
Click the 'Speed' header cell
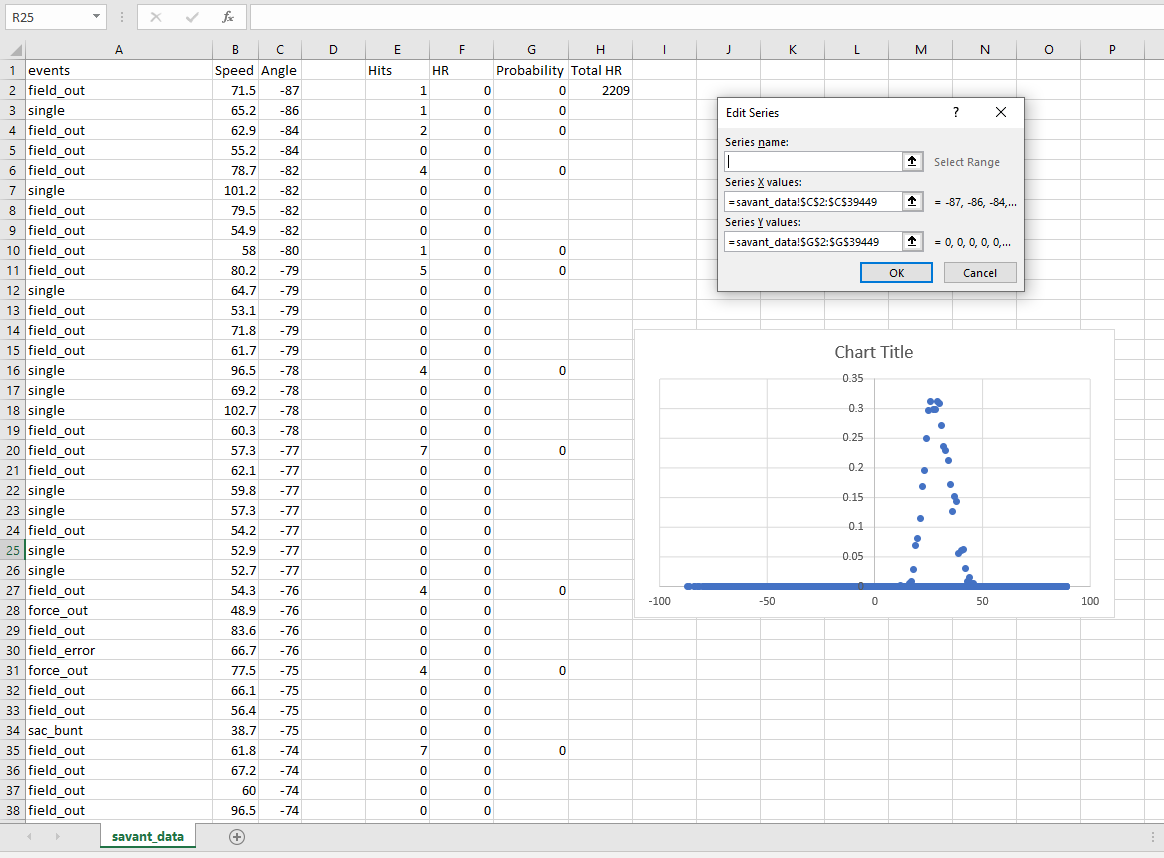point(235,71)
